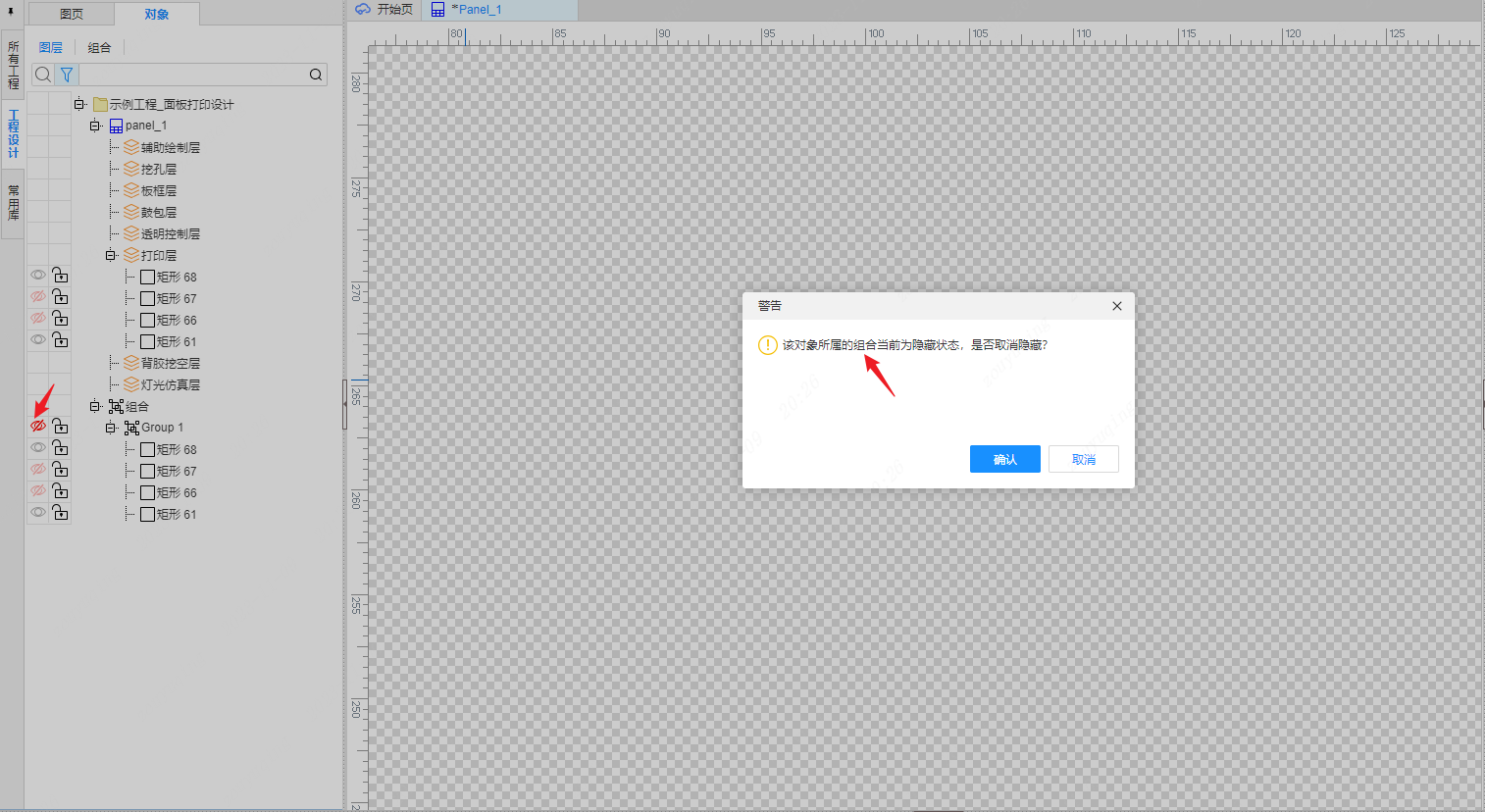Toggle lock for 矩形 61 under Group 1
The height and width of the screenshot is (812, 1485).
click(61, 513)
